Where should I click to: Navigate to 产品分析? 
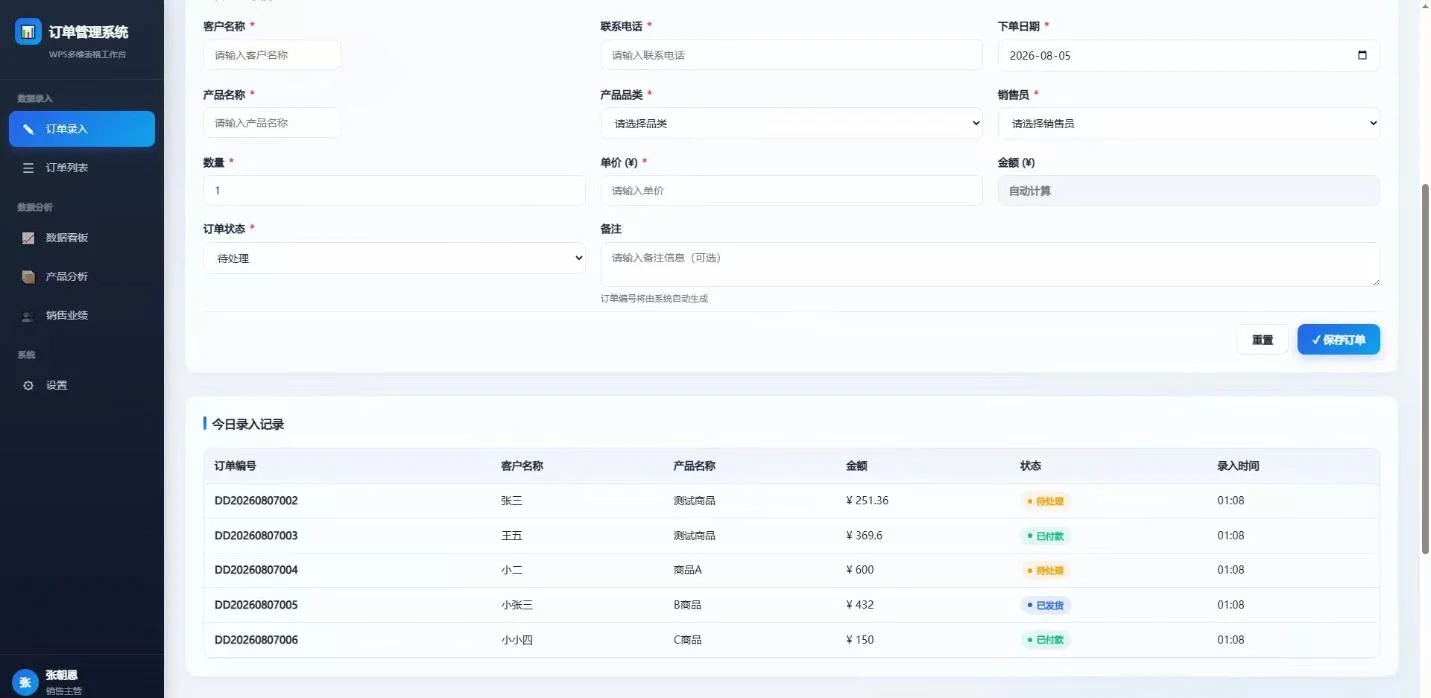[82, 277]
